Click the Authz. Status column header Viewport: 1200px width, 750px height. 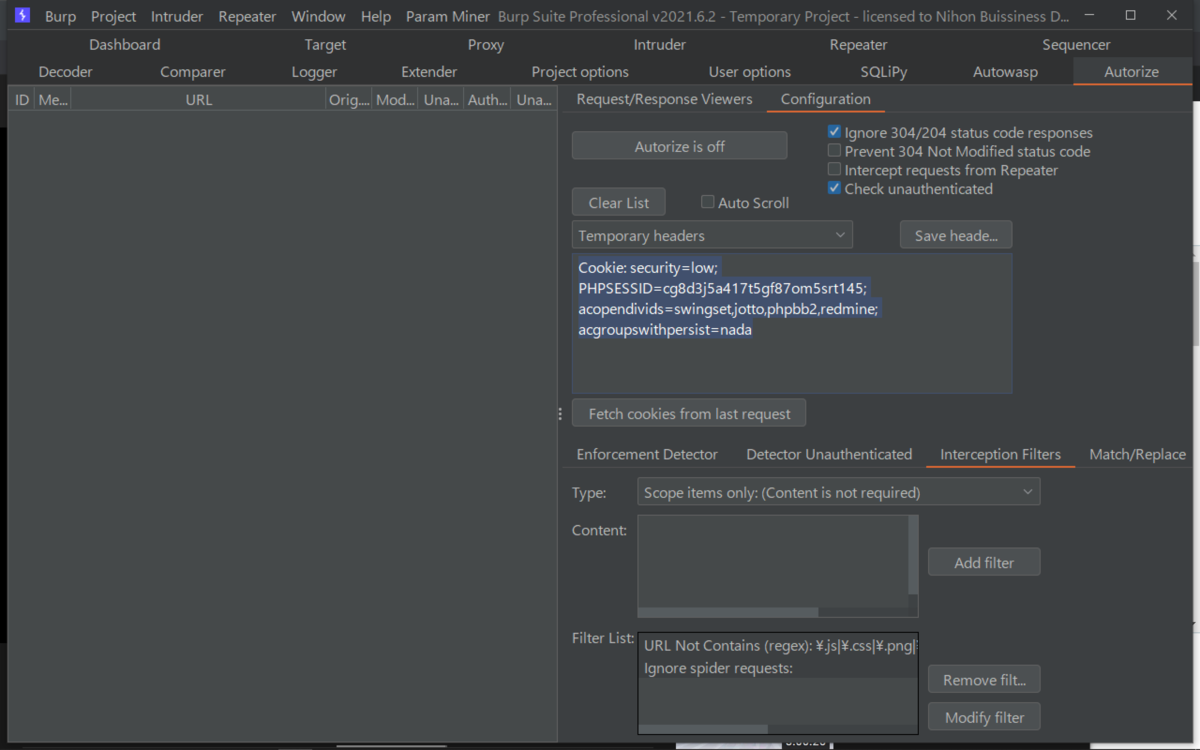pos(487,99)
